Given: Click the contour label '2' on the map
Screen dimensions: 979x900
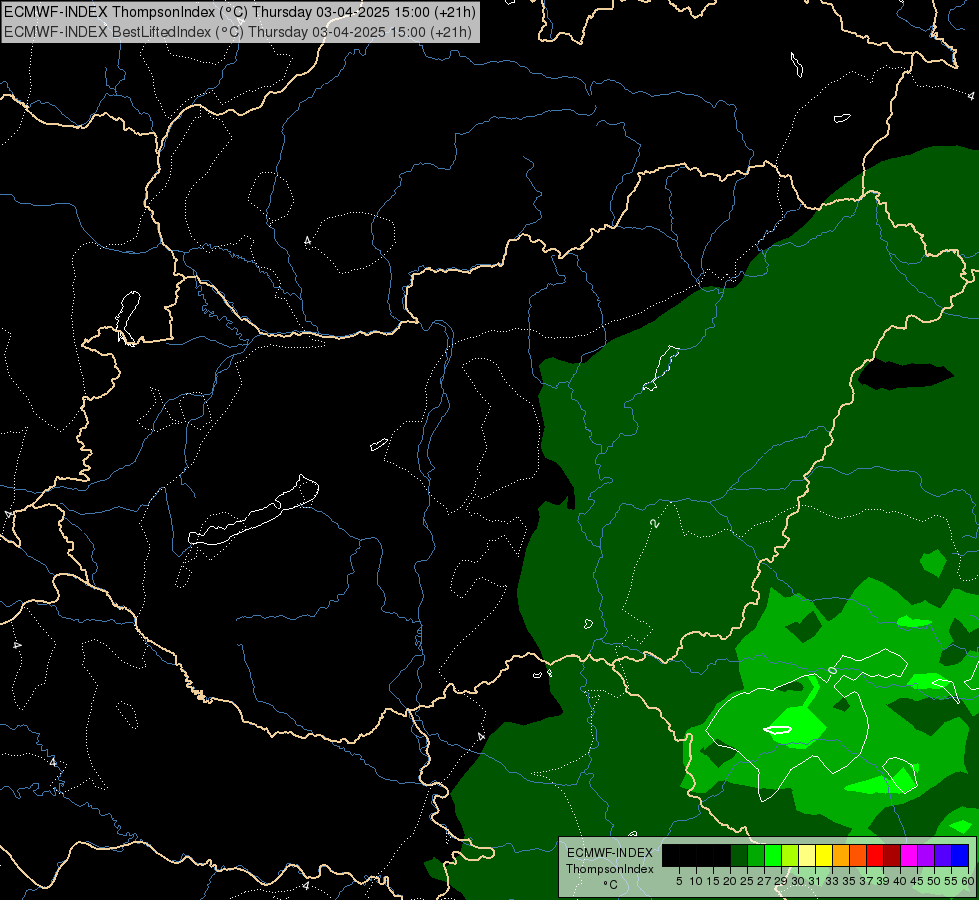Looking at the screenshot, I should (x=654, y=523).
